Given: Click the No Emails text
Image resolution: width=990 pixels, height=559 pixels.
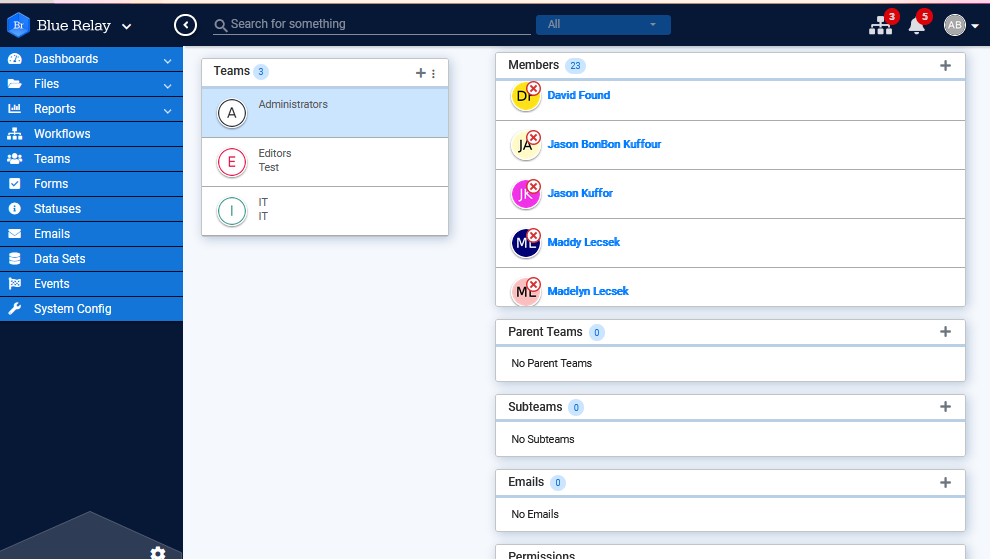Looking at the screenshot, I should click(535, 514).
